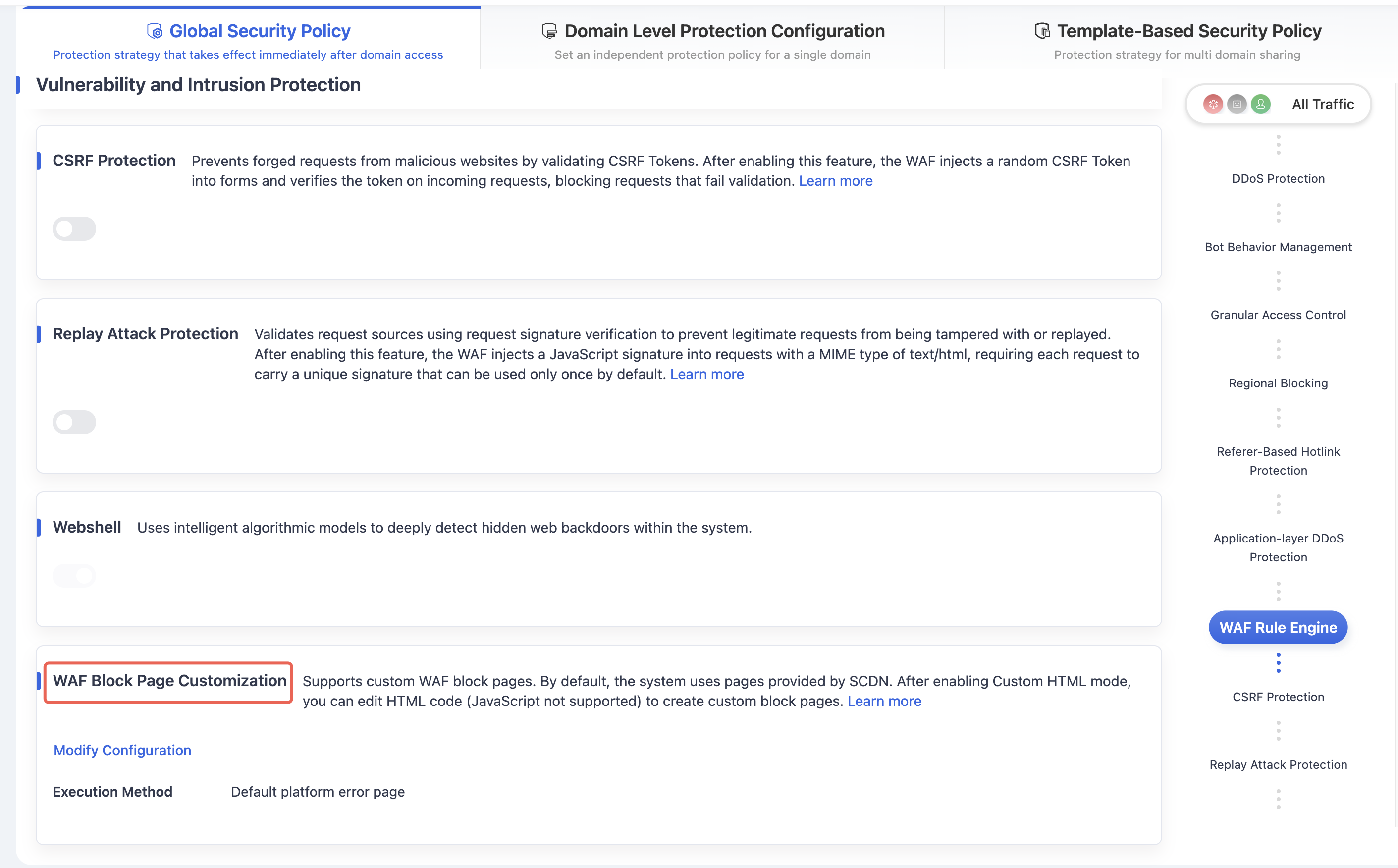This screenshot has height=868, width=1398.
Task: Click the Template-Based Security Policy icon
Action: (1042, 31)
